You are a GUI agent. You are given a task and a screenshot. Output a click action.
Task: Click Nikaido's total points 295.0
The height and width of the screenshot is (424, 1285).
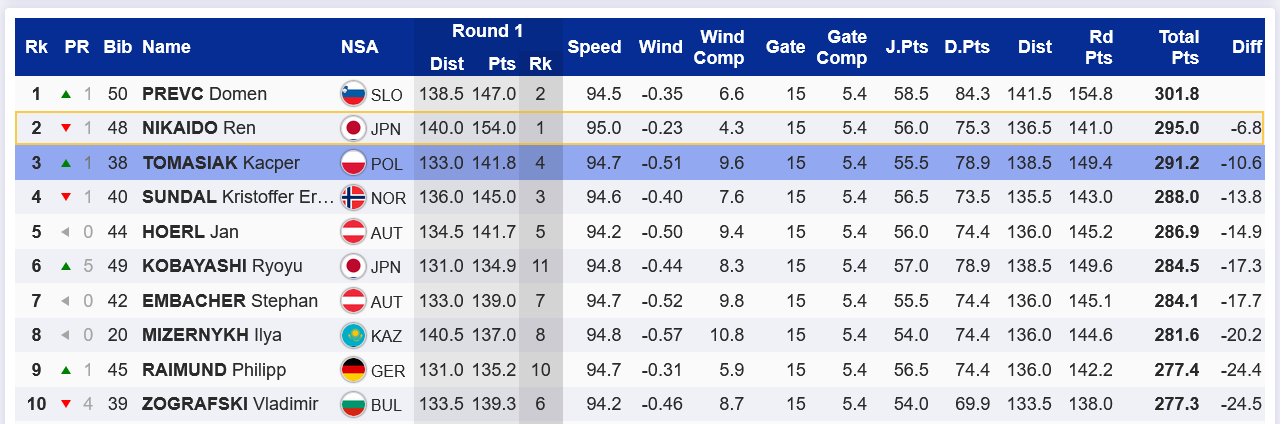pyautogui.click(x=1178, y=129)
